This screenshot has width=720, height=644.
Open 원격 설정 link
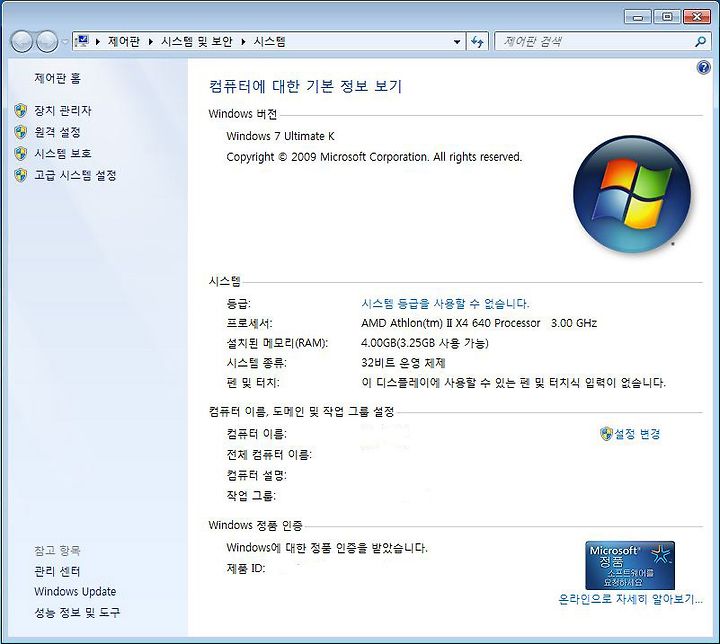tap(57, 132)
